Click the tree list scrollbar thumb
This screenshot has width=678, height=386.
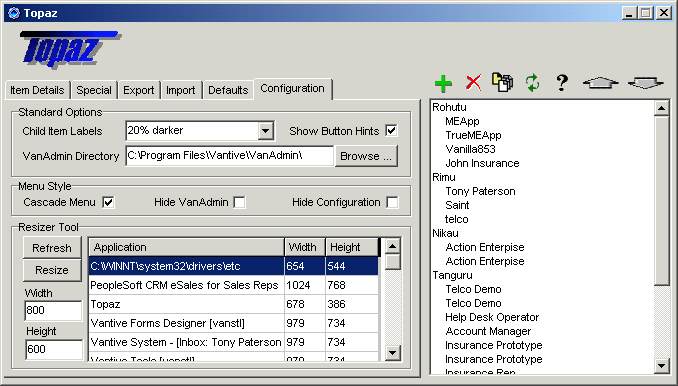pyautogui.click(x=662, y=200)
